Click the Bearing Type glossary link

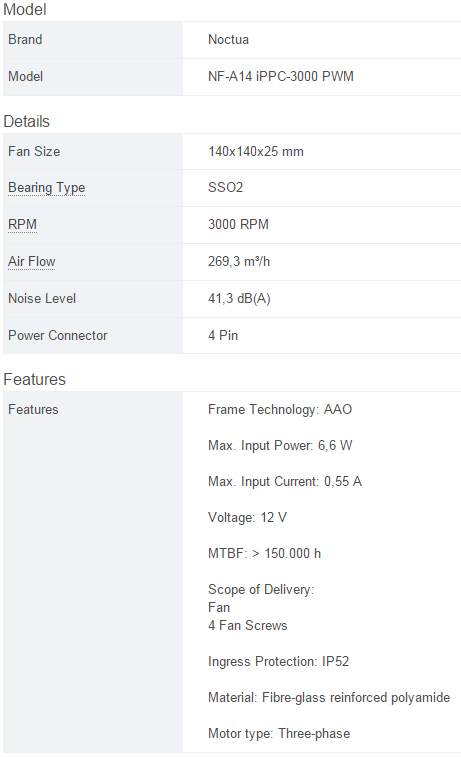click(x=46, y=188)
